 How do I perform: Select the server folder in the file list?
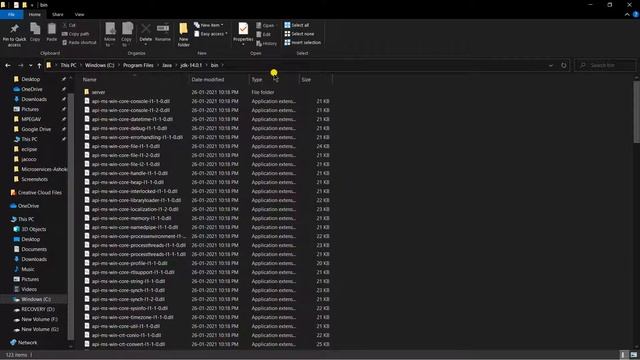coord(98,92)
